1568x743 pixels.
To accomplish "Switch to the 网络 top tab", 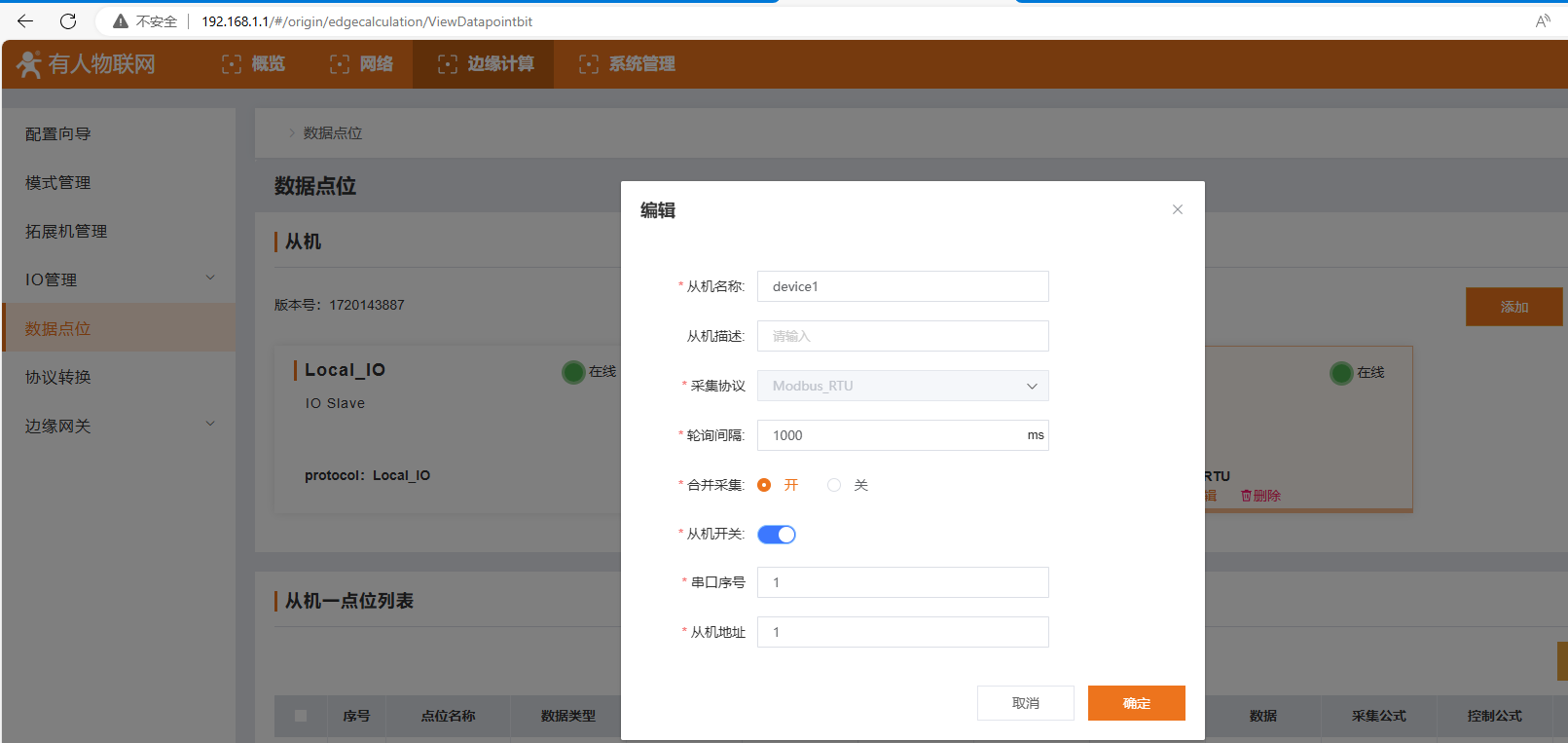I will [362, 64].
